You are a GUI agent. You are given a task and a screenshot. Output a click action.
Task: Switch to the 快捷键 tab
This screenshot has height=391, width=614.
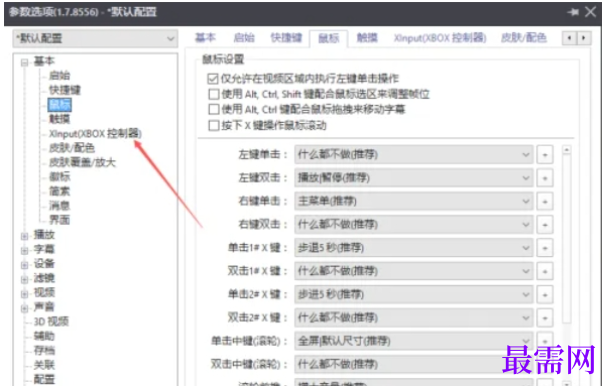(286, 38)
